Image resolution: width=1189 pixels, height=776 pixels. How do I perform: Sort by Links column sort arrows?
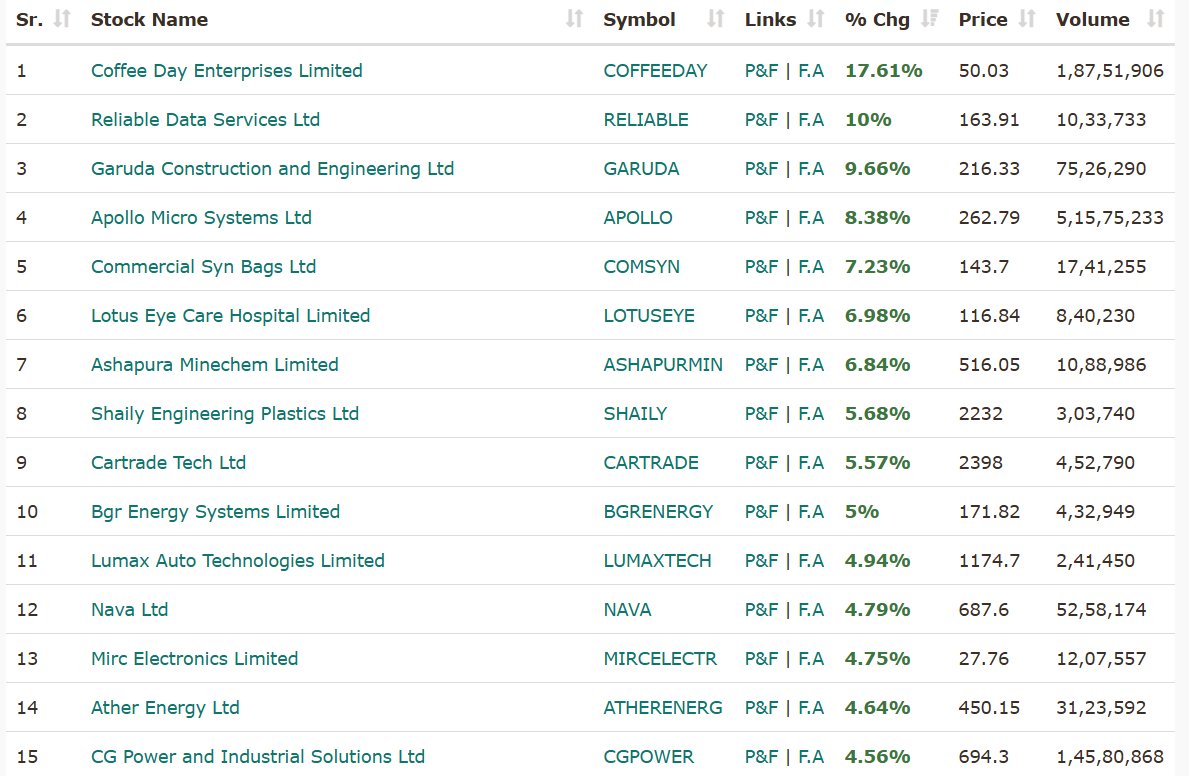point(816,19)
